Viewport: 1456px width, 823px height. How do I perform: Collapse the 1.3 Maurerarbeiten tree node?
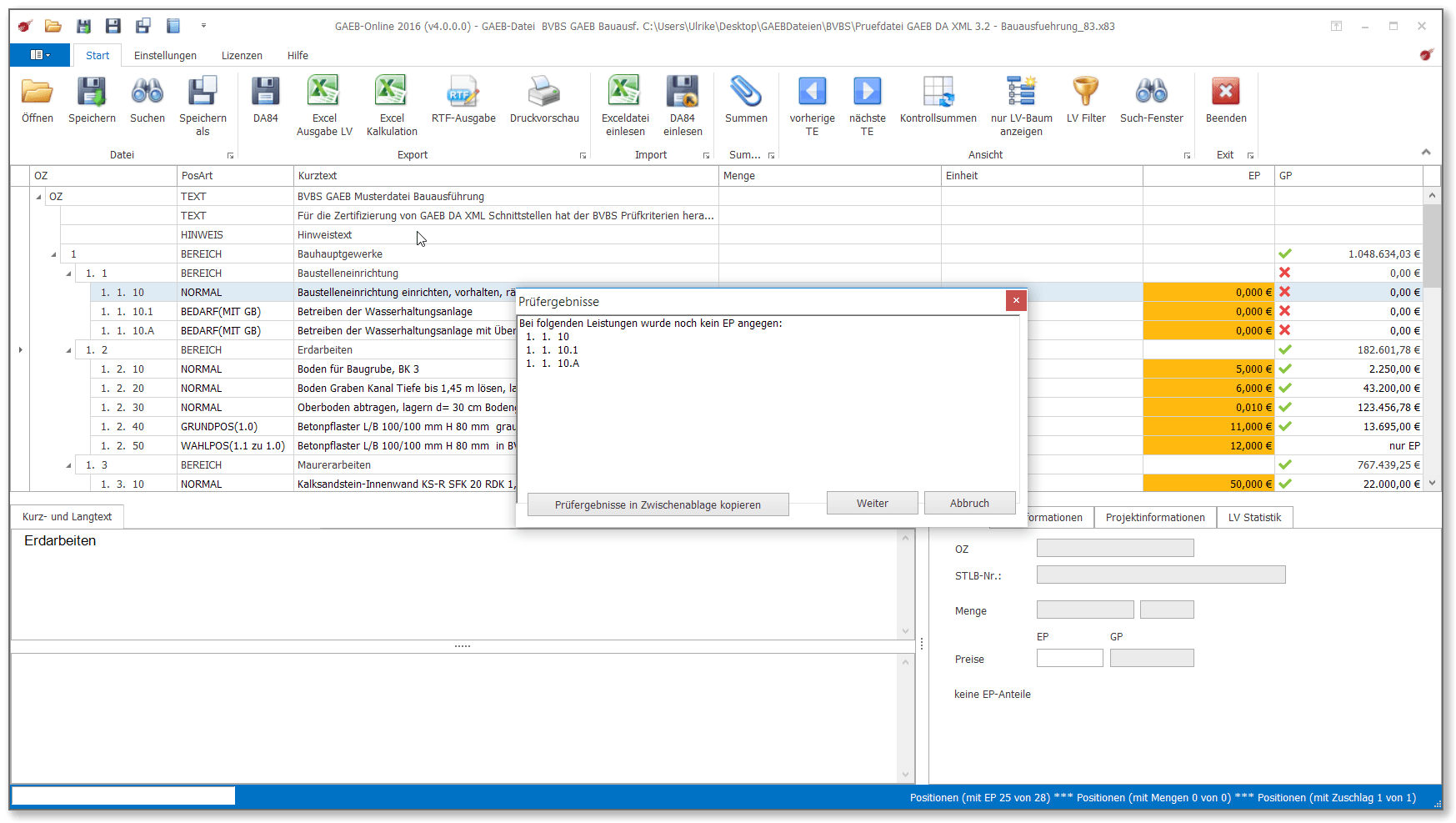tap(69, 465)
